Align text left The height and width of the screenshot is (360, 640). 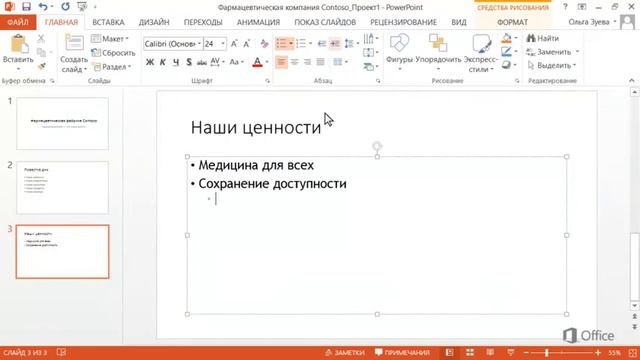(x=281, y=62)
